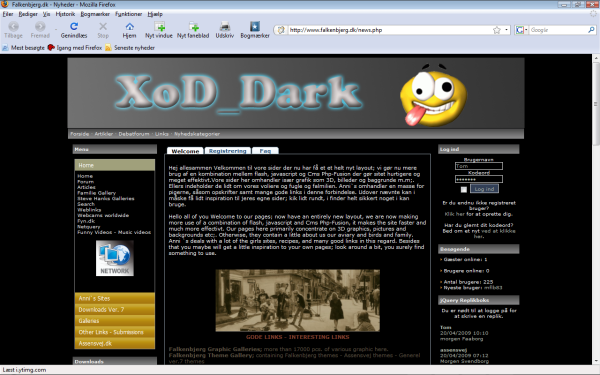Open the Google search engine dropdown
Screen dimensions: 600x375
[x=521, y=30]
